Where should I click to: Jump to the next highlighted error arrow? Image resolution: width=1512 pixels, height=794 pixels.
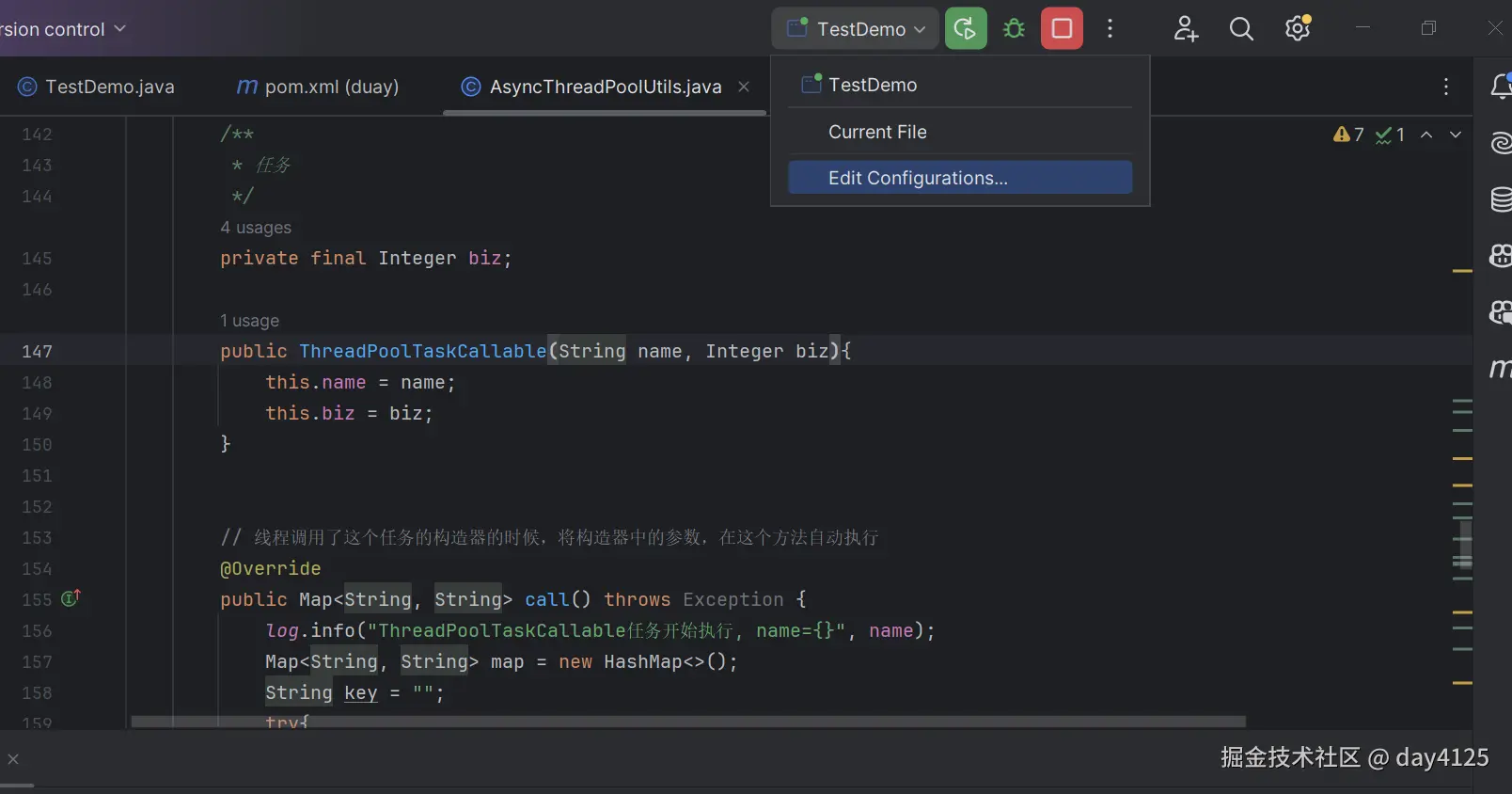coord(1456,135)
